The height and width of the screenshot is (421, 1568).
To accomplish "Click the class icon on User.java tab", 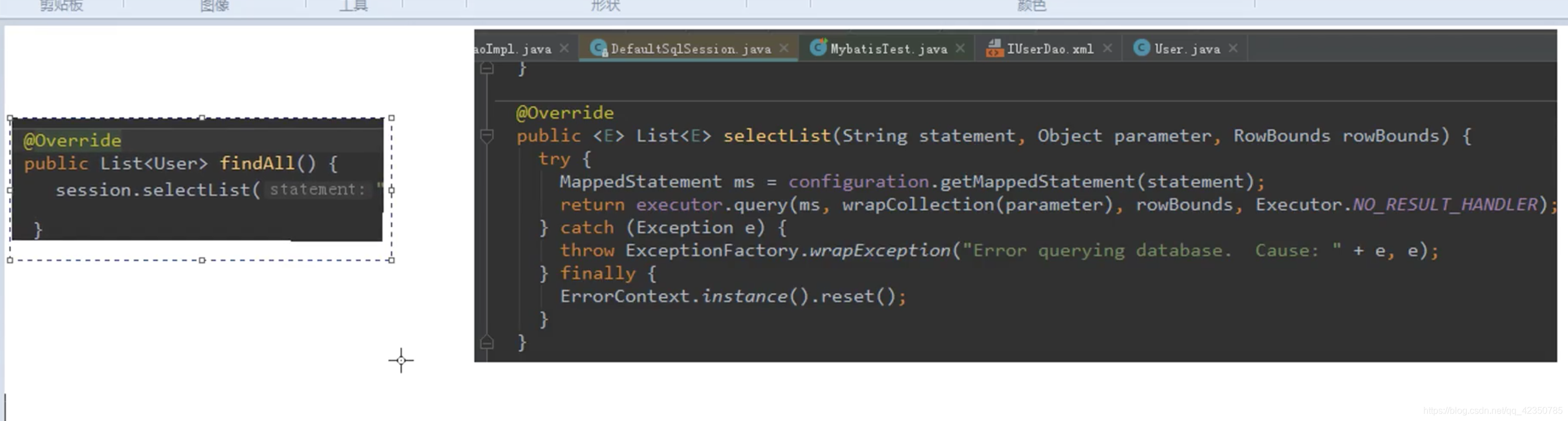I will 1141,48.
